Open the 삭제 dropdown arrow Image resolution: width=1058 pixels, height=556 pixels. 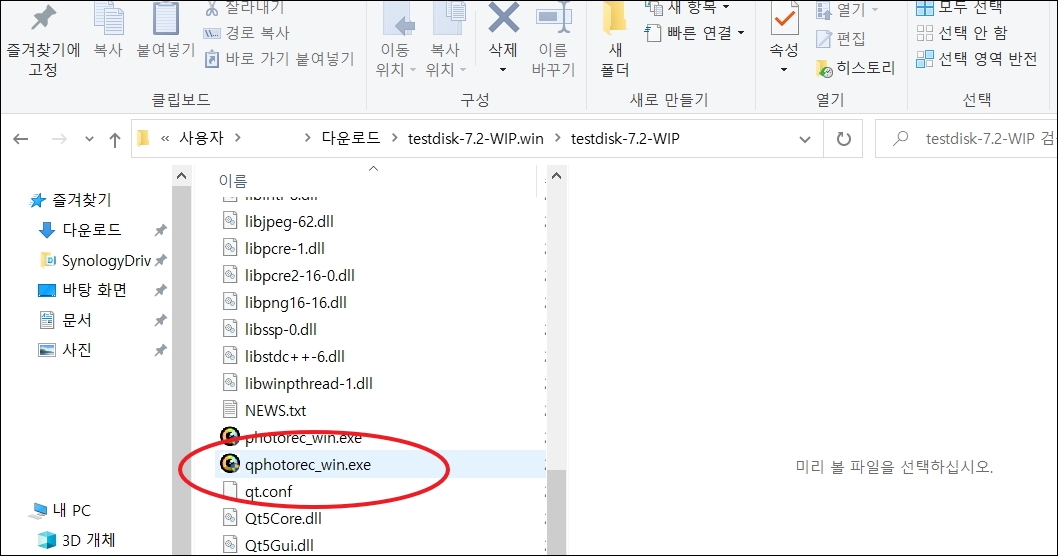coord(503,70)
